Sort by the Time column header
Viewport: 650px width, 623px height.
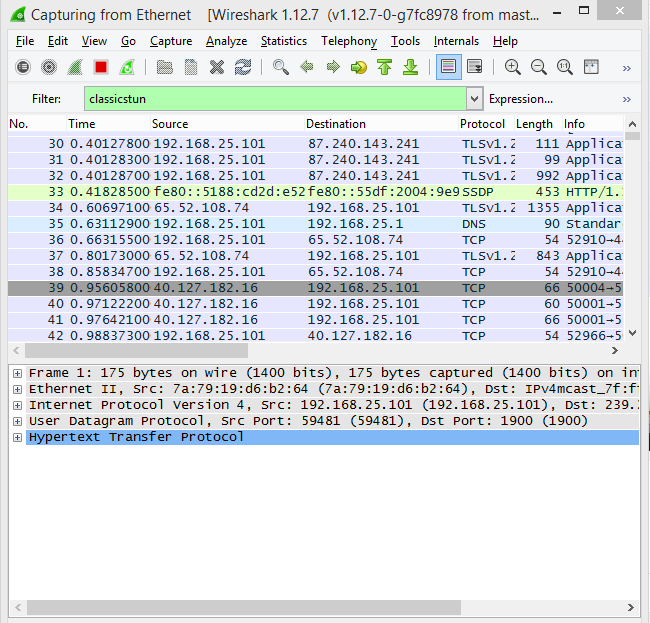point(109,124)
